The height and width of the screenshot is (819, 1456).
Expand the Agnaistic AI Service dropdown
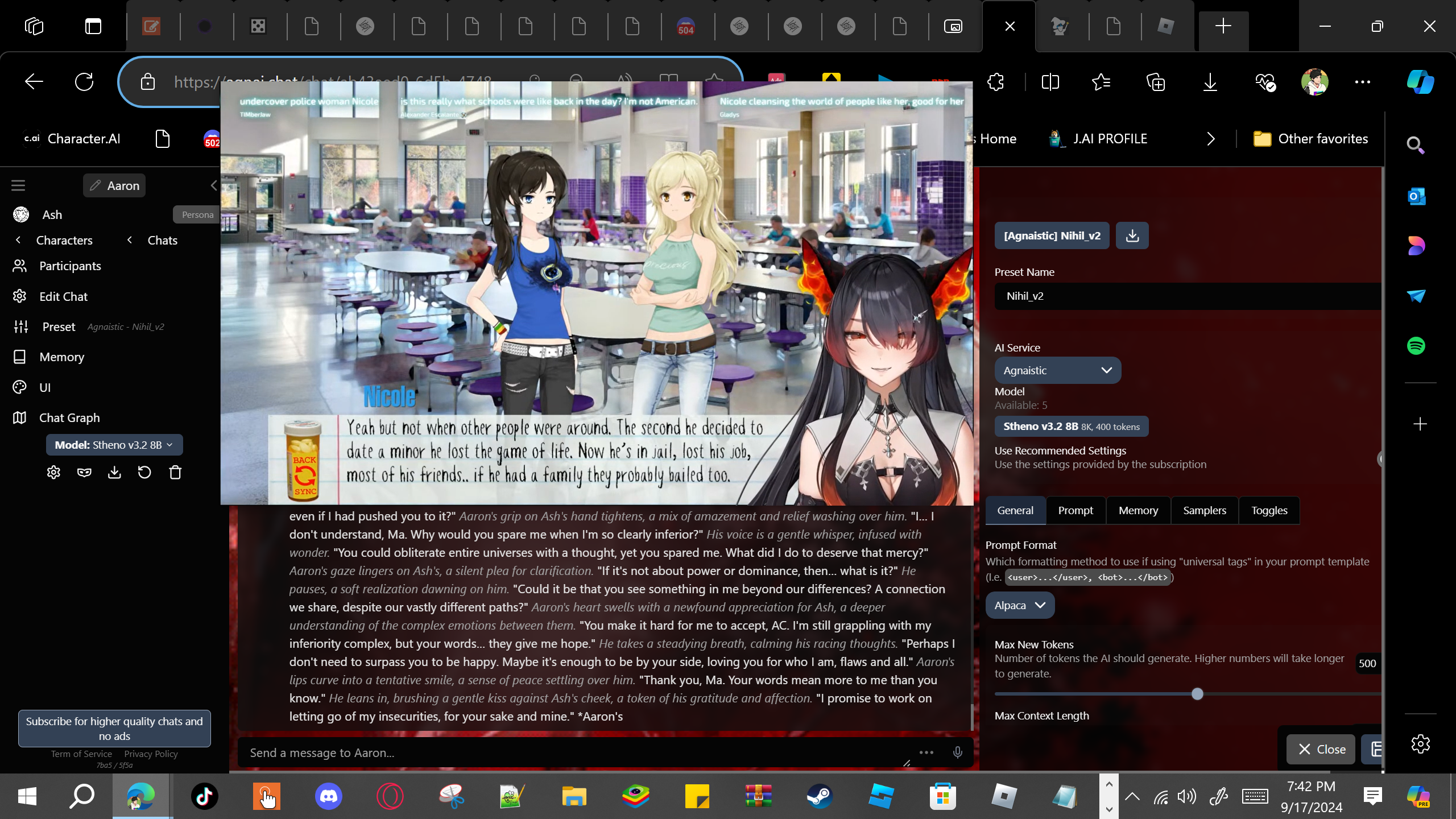click(x=1057, y=370)
